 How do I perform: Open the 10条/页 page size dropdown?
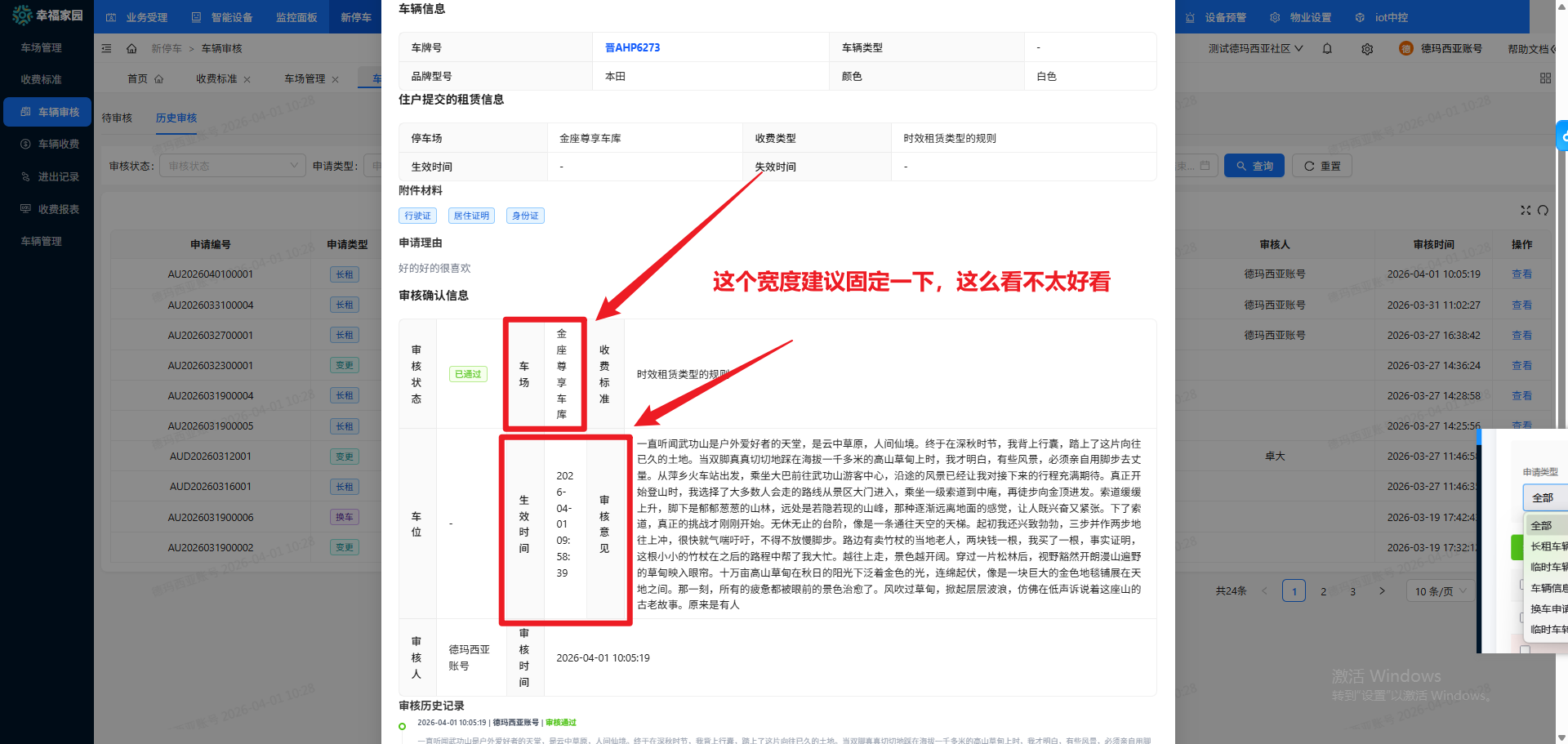(1440, 590)
